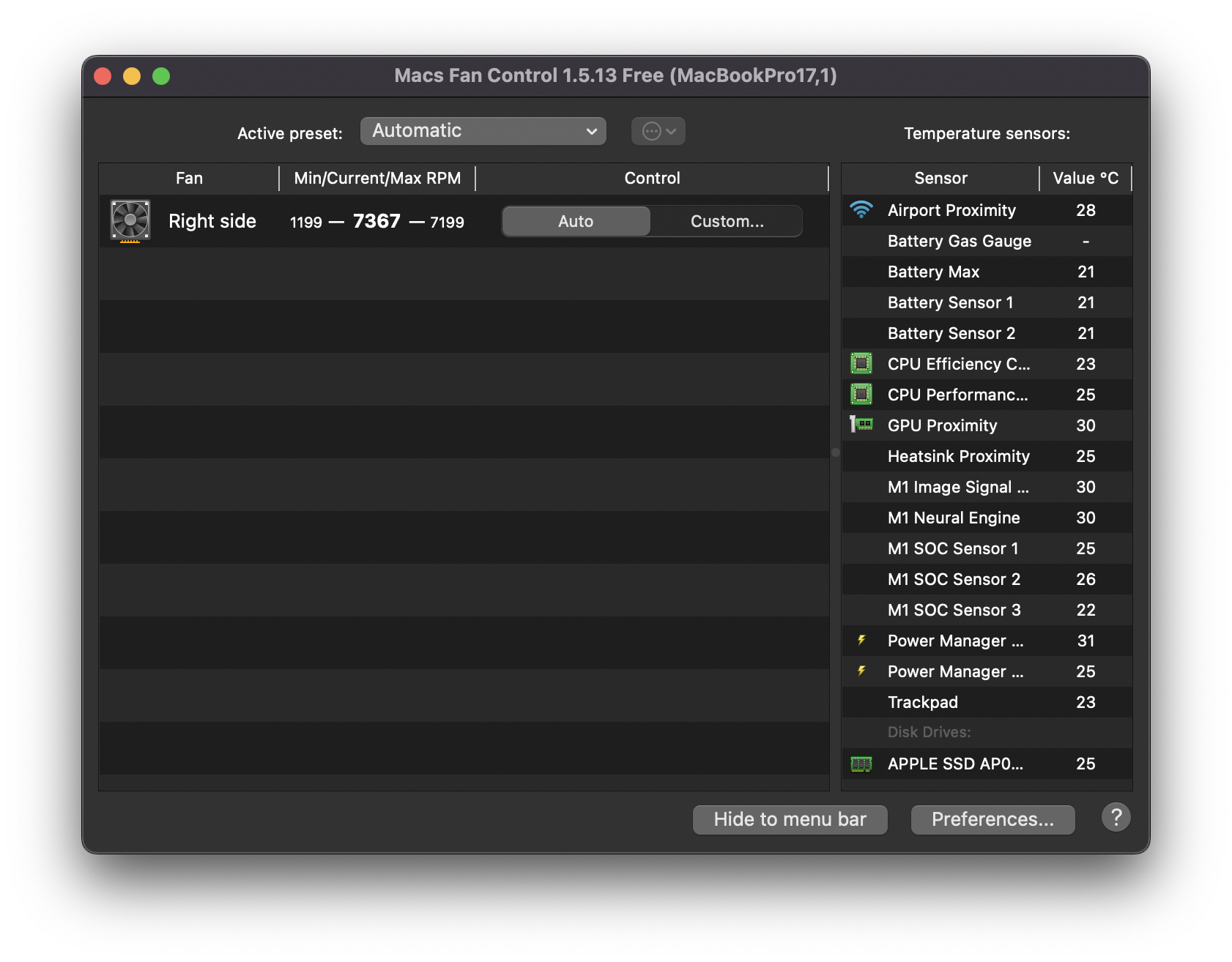The width and height of the screenshot is (1232, 962).
Task: Select the M1 SOC Sensor 1 row
Action: pos(987,548)
